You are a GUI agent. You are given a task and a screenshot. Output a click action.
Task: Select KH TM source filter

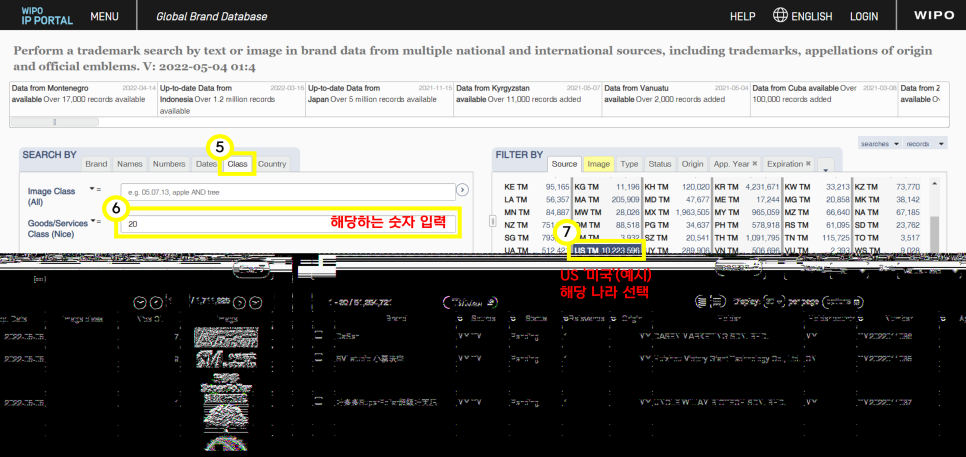point(676,187)
